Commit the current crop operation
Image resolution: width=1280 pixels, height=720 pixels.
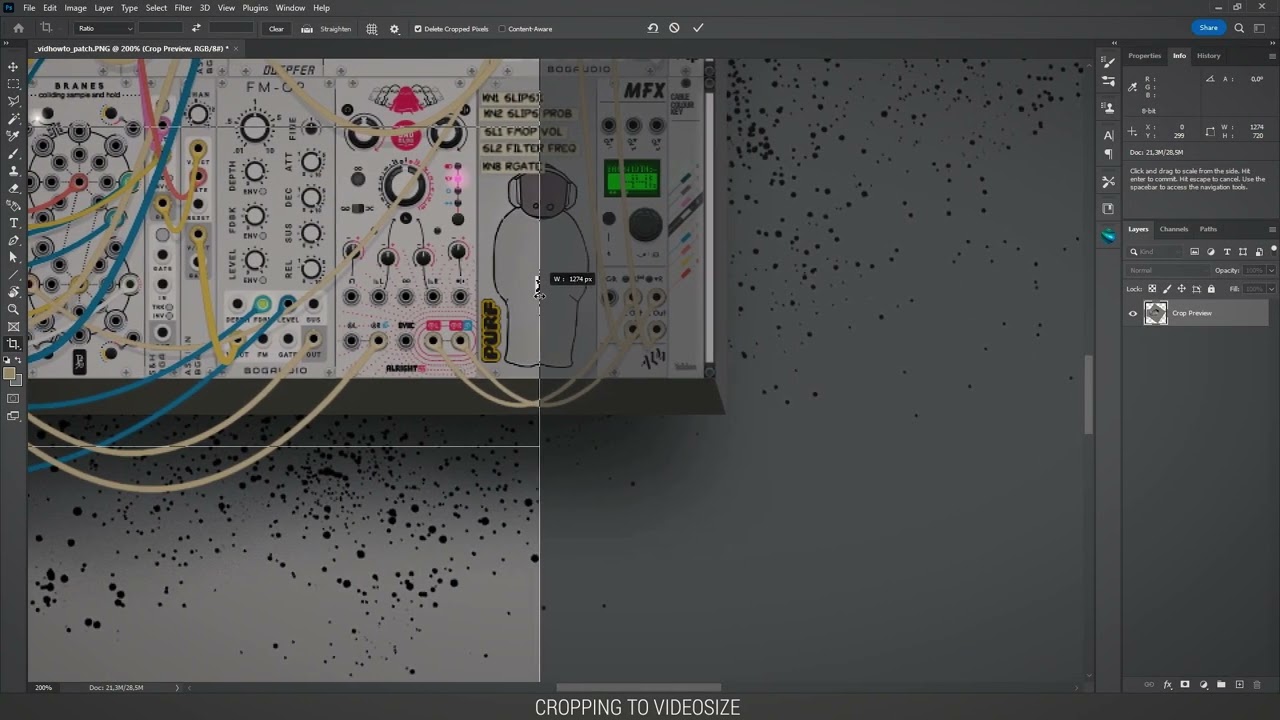(x=698, y=28)
